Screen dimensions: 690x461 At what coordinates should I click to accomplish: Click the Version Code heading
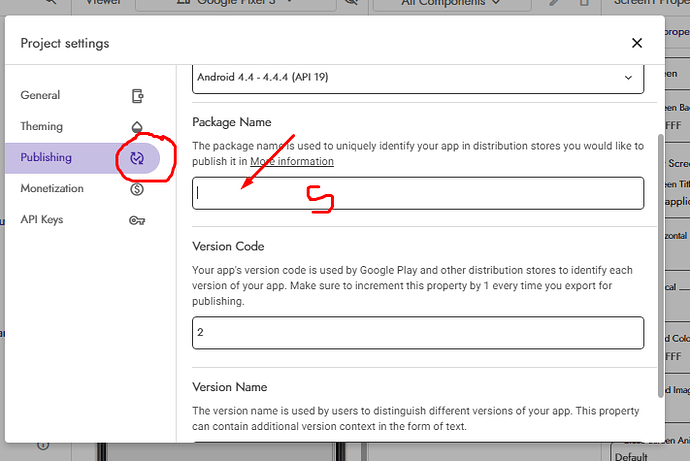coord(228,246)
